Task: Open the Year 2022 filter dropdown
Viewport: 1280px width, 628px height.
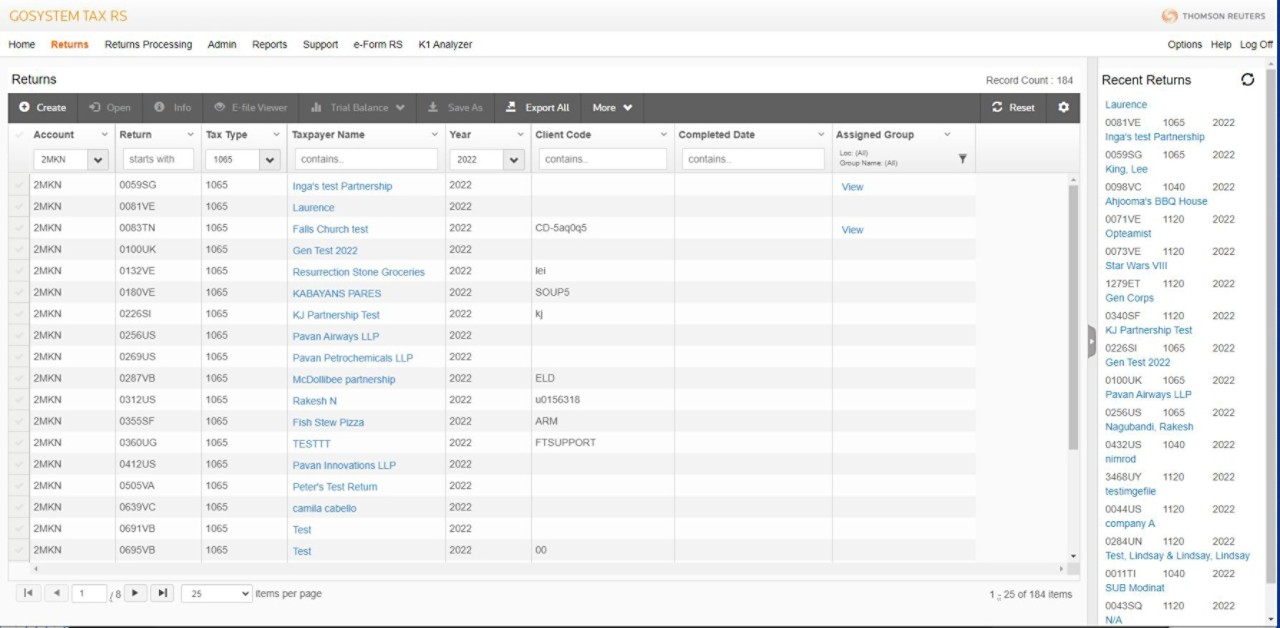Action: point(514,160)
